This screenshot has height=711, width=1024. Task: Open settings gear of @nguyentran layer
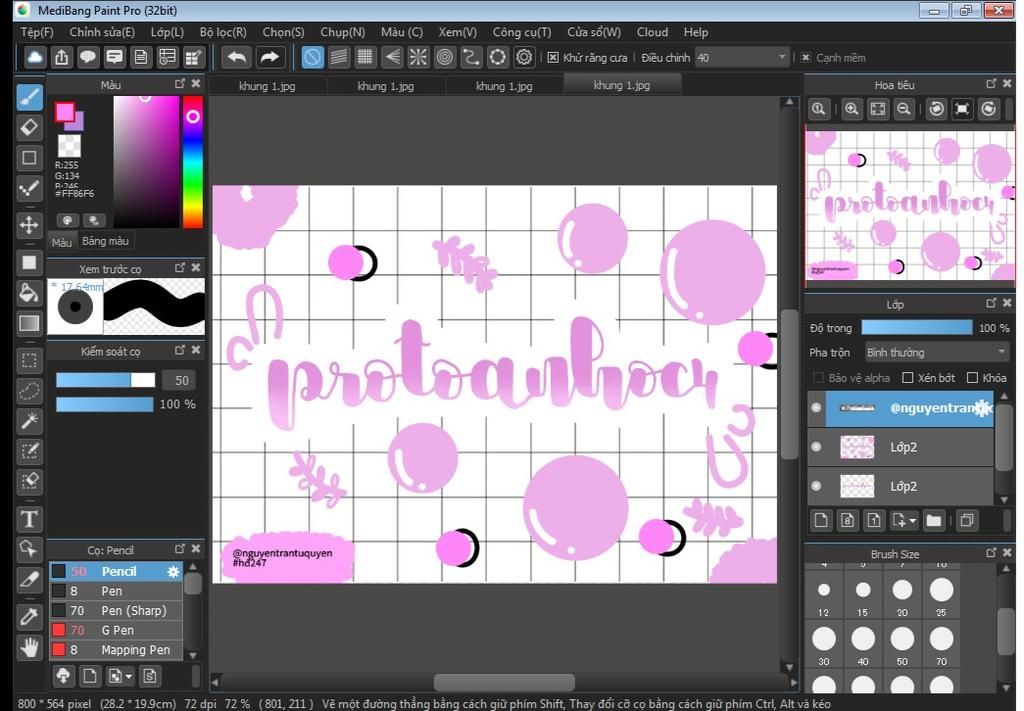pyautogui.click(x=982, y=408)
